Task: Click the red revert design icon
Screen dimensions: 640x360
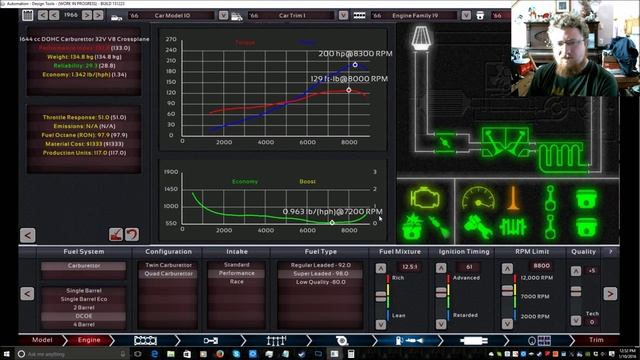Action: 116,235
